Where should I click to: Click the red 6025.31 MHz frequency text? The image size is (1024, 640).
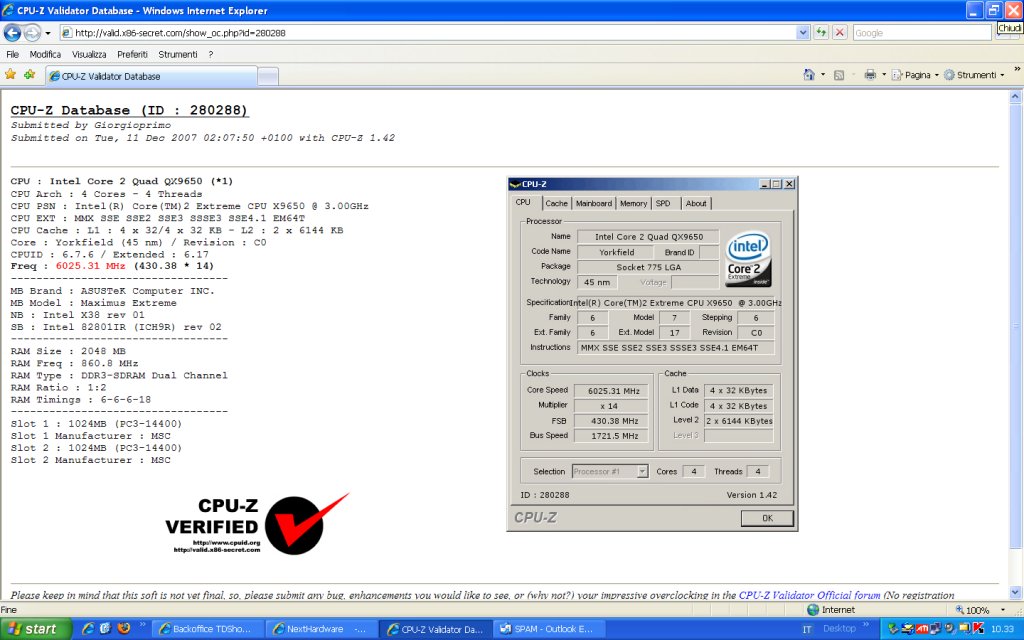[x=90, y=266]
